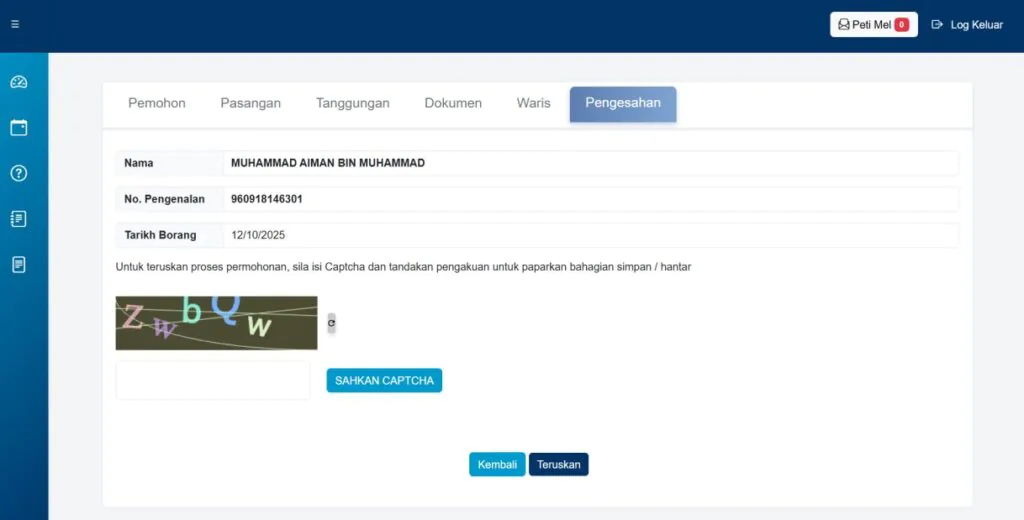Open the dashboard gauge sidebar icon

[x=18, y=82]
